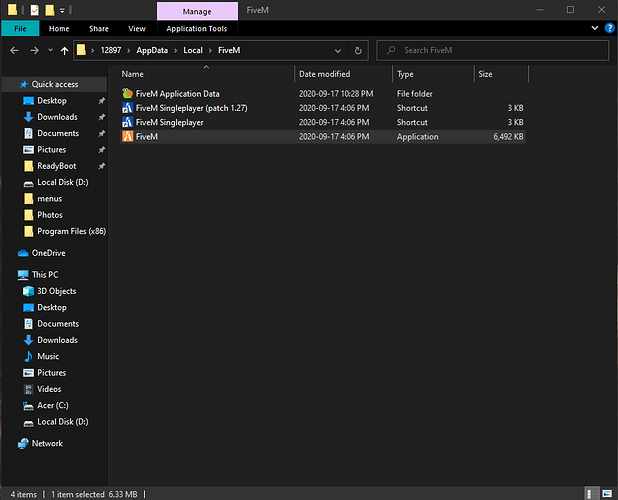Select the FiveM application file
Viewport: 618px width, 500px height.
pos(146,137)
